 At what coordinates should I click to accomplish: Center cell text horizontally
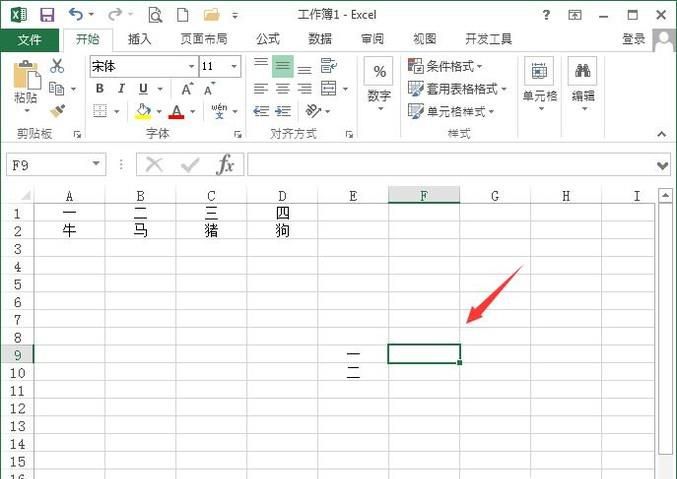[283, 89]
